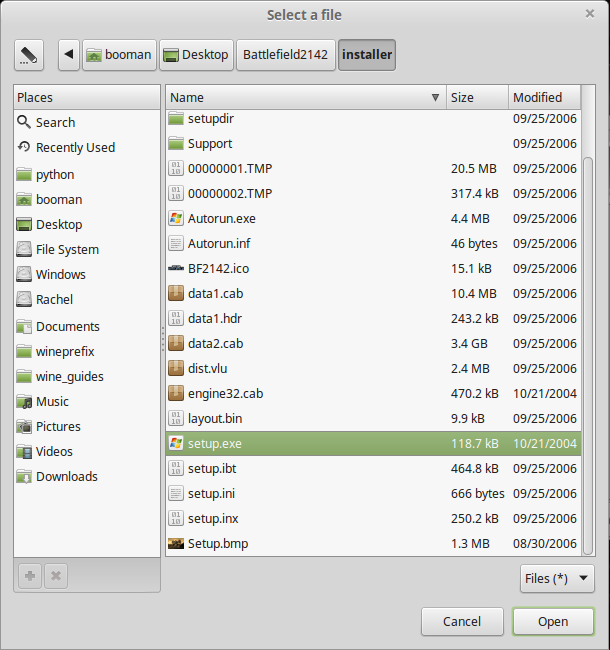Select the data2.cab archive
The height and width of the screenshot is (650, 610).
click(373, 344)
